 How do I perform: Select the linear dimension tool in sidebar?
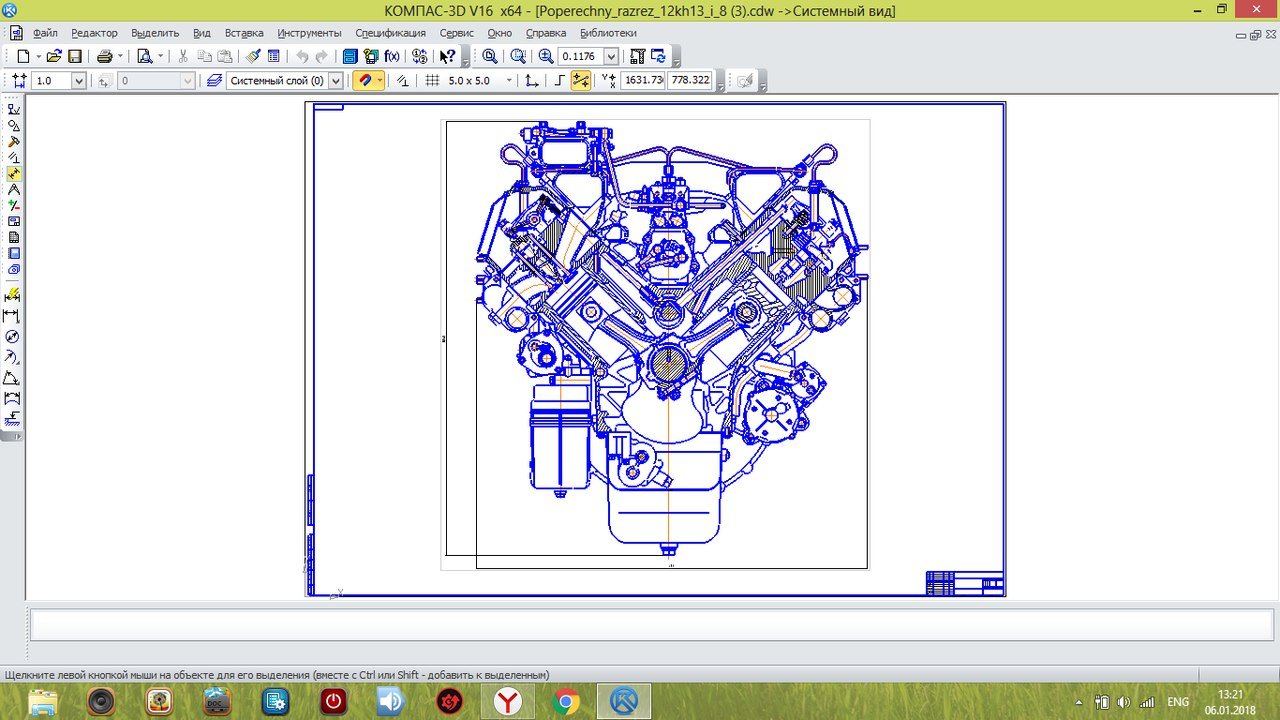click(x=13, y=316)
